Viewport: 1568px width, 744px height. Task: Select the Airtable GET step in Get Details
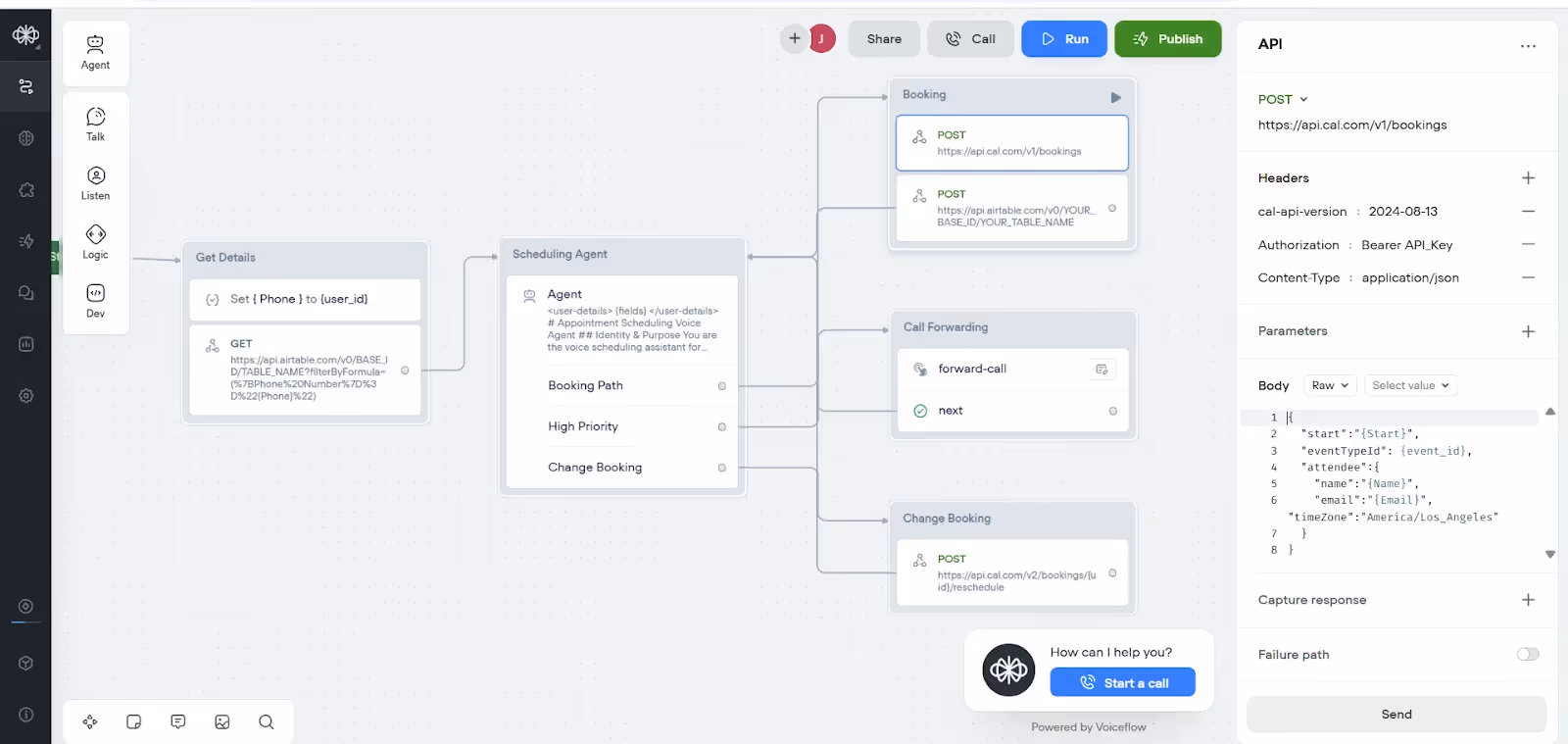click(x=305, y=371)
